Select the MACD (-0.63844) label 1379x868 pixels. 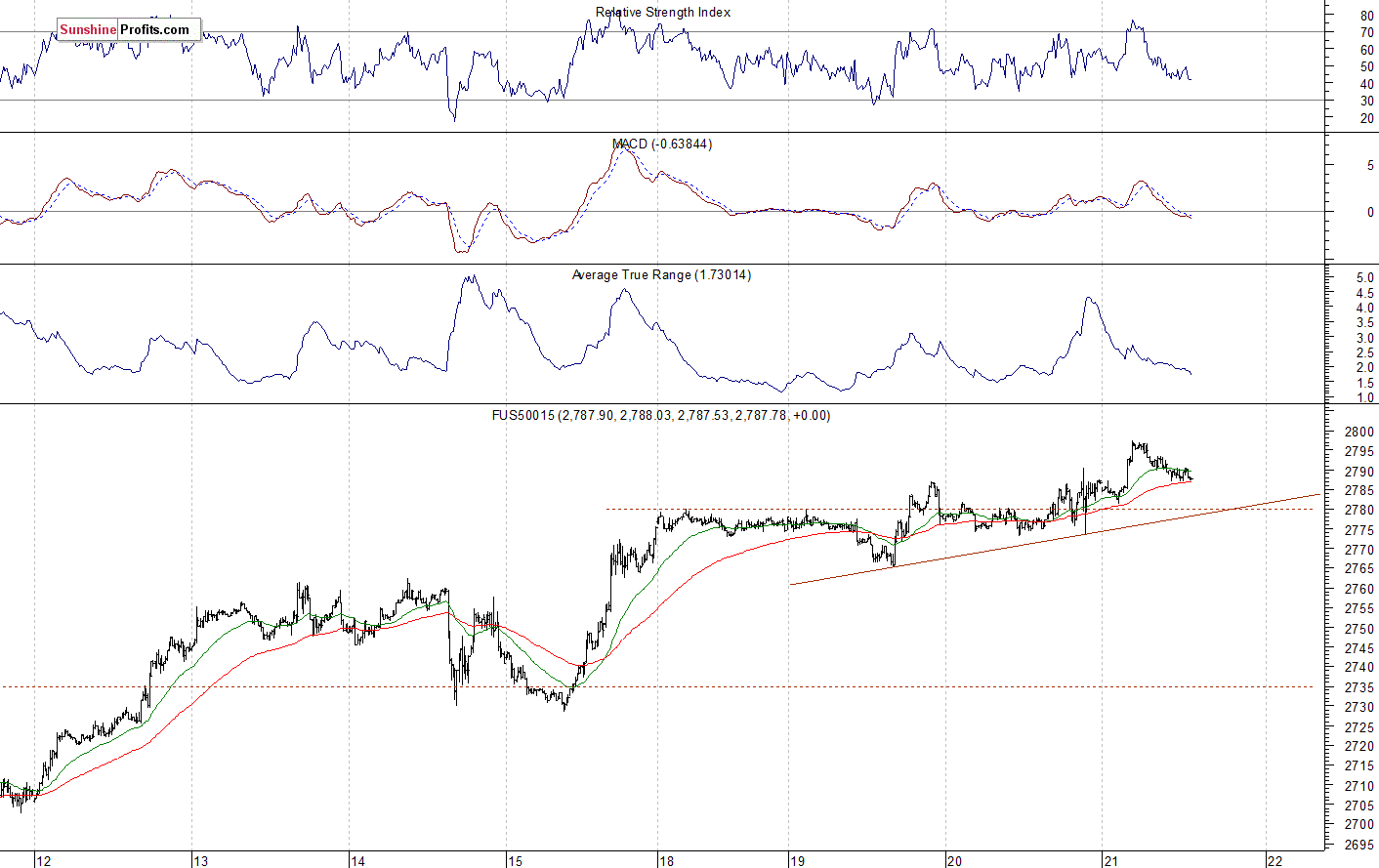tap(662, 144)
